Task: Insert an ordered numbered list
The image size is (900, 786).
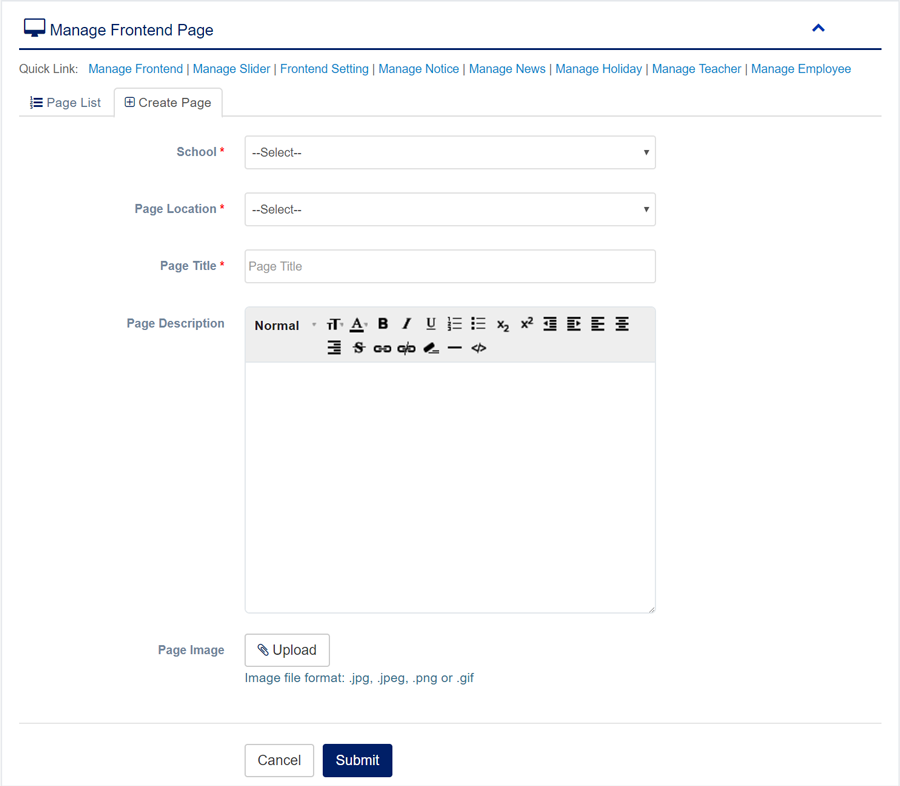Action: 455,324
